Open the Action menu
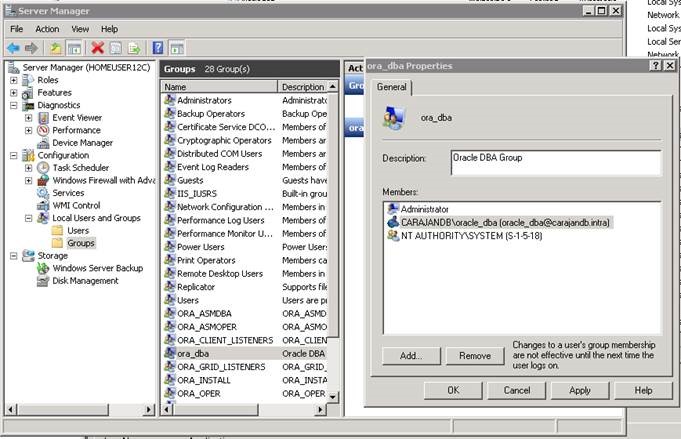Image resolution: width=681 pixels, height=439 pixels. pyautogui.click(x=47, y=29)
